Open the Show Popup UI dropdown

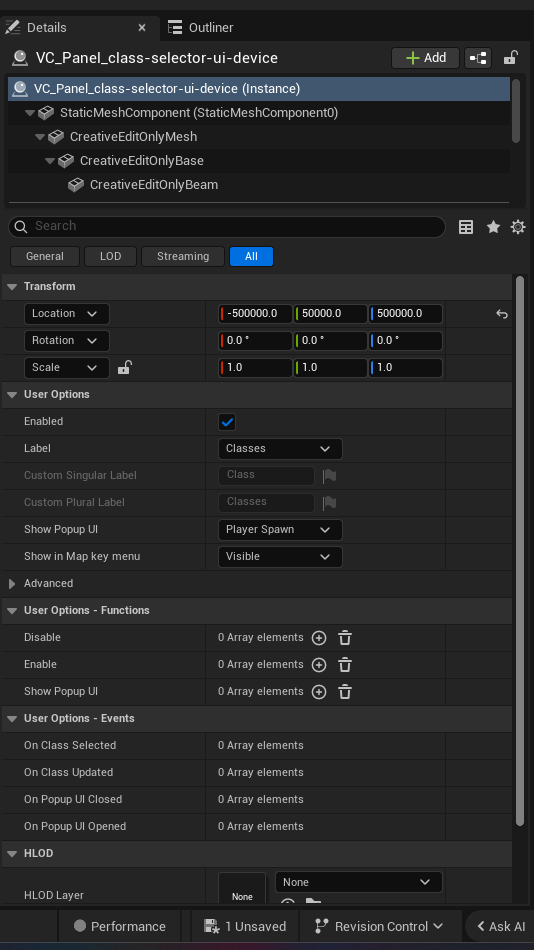tap(280, 530)
